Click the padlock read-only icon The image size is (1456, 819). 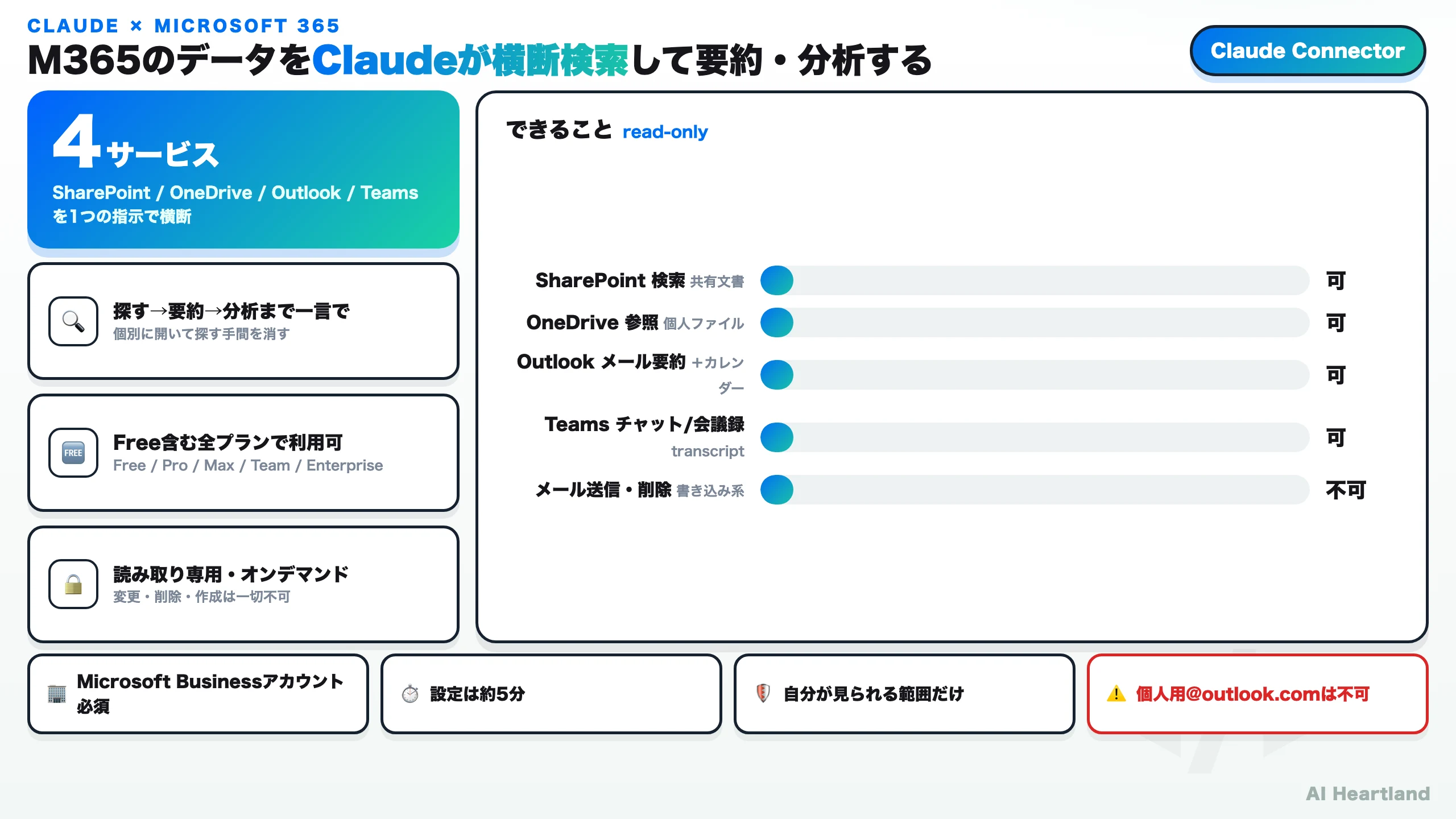click(73, 584)
